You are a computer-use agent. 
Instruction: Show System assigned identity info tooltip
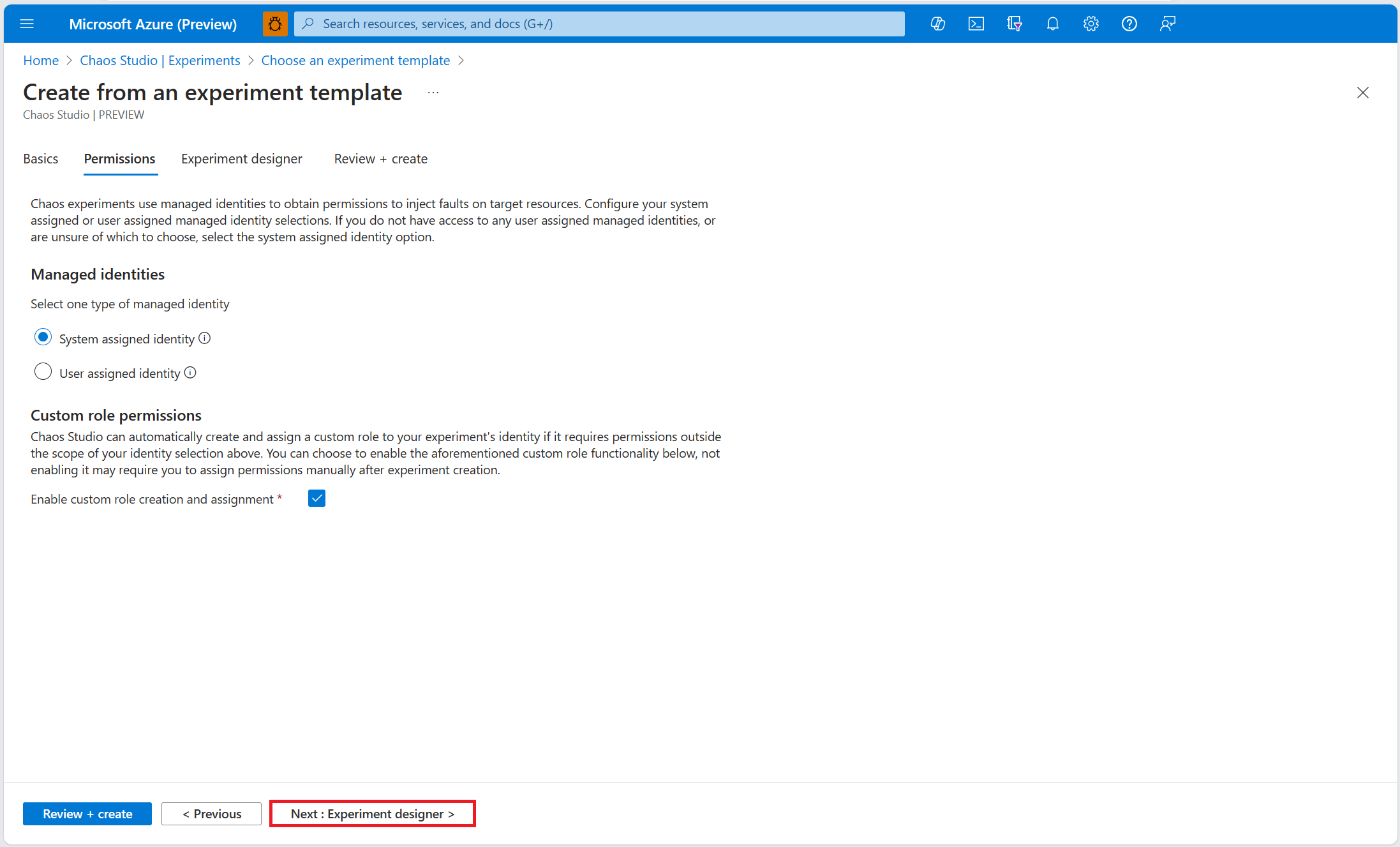(204, 338)
